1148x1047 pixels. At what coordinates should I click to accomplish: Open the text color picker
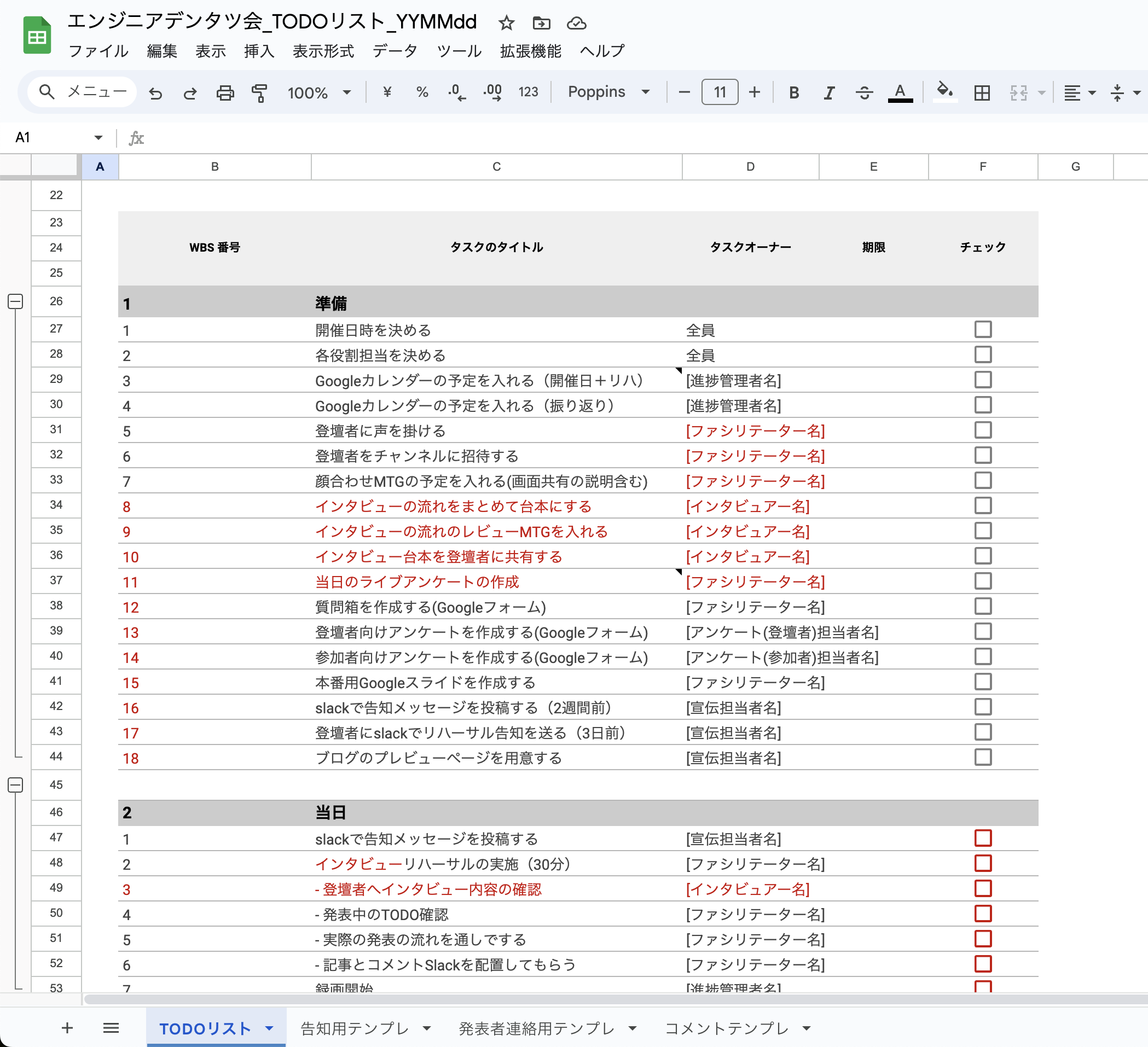point(900,92)
